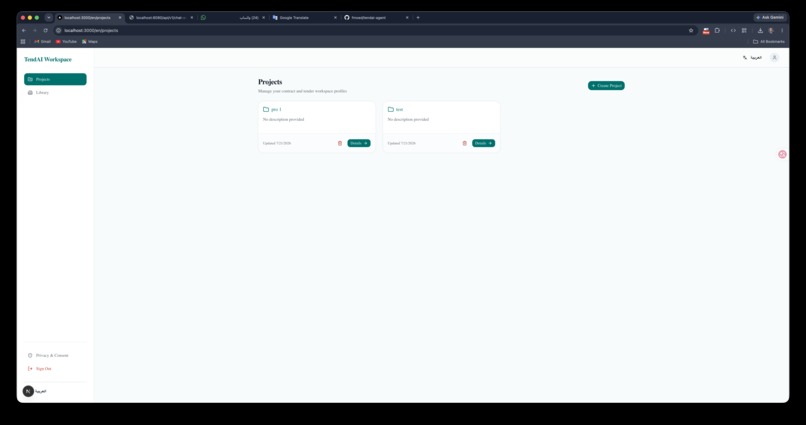Screen dimensions: 806x425
Task: Open the Maps bookmark
Action: point(89,42)
